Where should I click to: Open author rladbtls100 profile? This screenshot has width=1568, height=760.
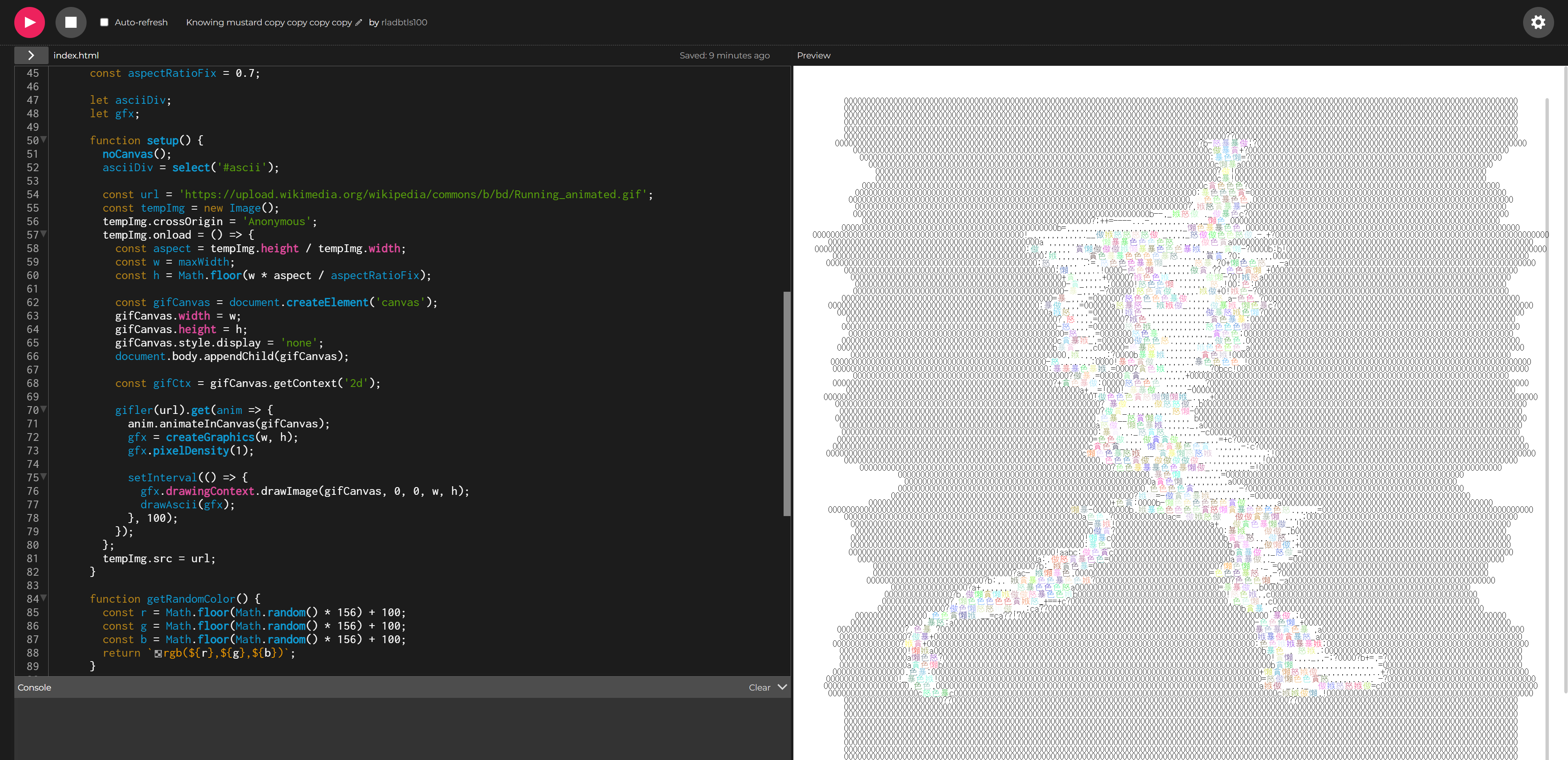404,22
